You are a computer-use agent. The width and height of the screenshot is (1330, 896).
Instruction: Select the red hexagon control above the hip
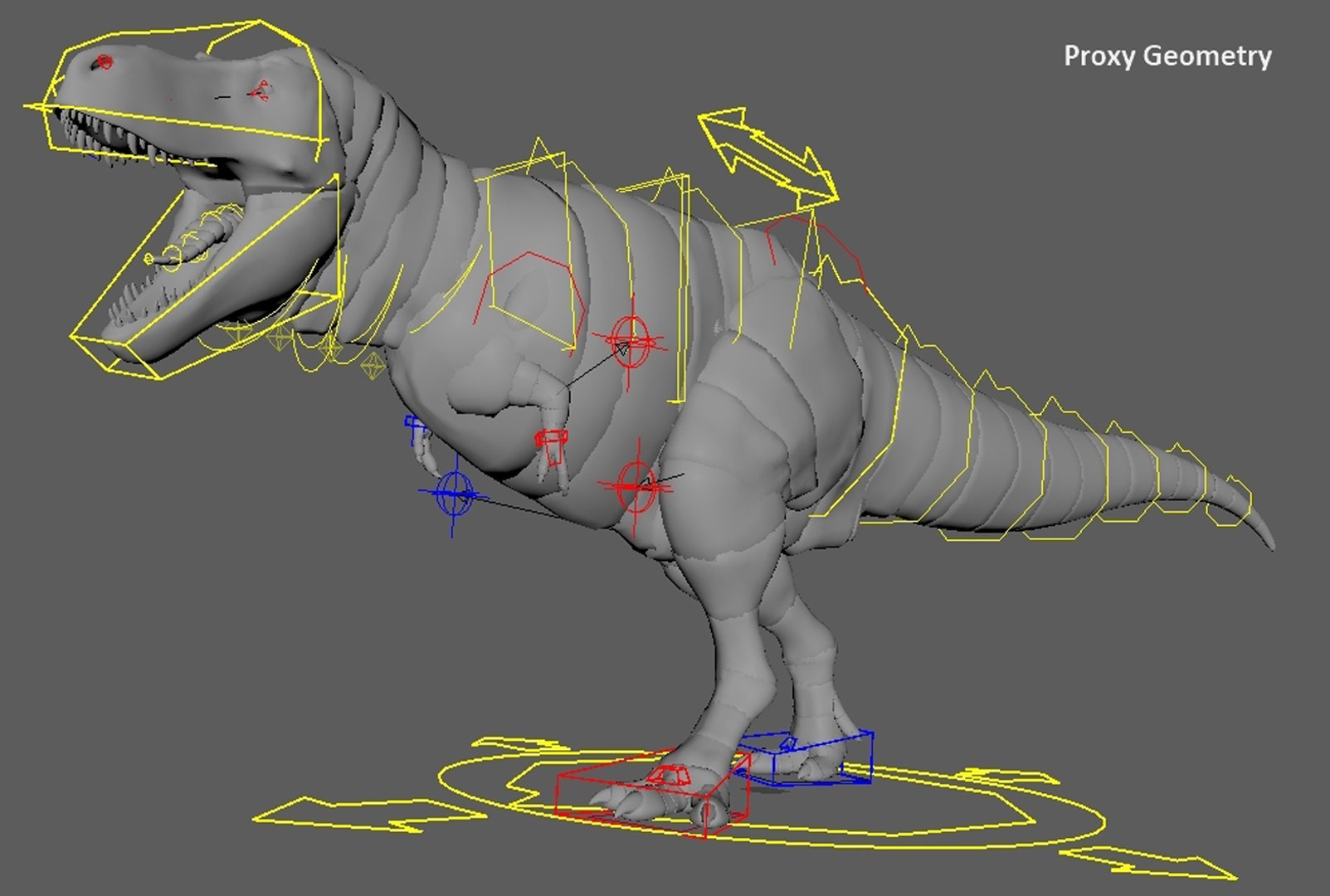817,253
